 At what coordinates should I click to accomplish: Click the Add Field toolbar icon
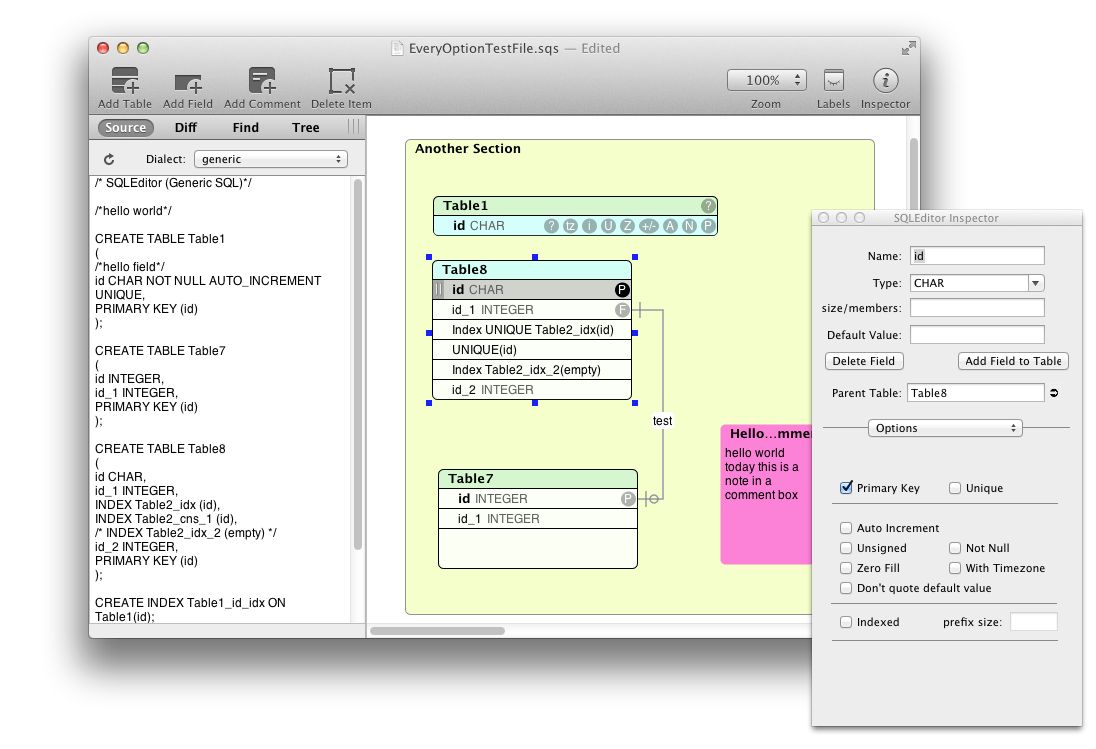187,80
